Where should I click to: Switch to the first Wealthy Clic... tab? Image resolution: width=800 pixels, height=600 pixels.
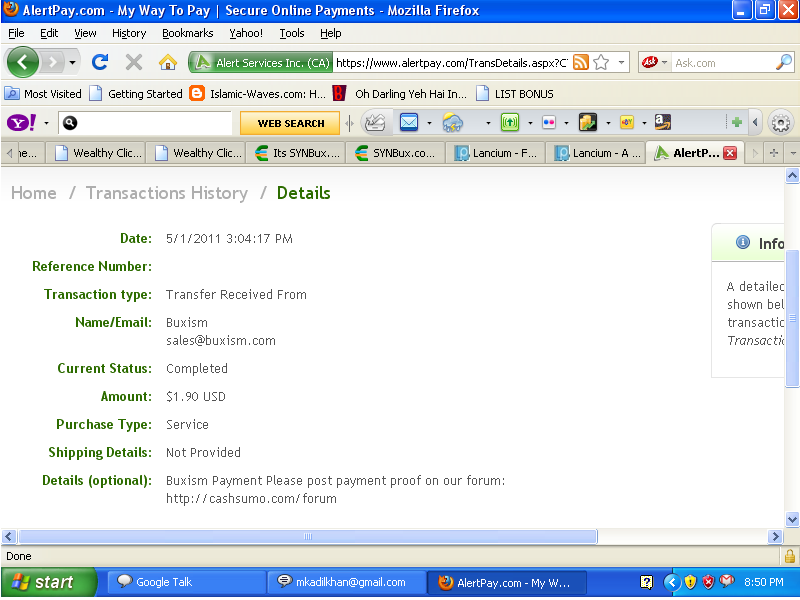click(96, 153)
